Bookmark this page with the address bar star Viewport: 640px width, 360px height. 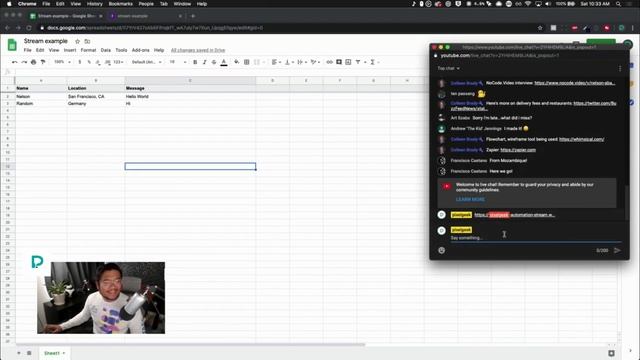540,28
